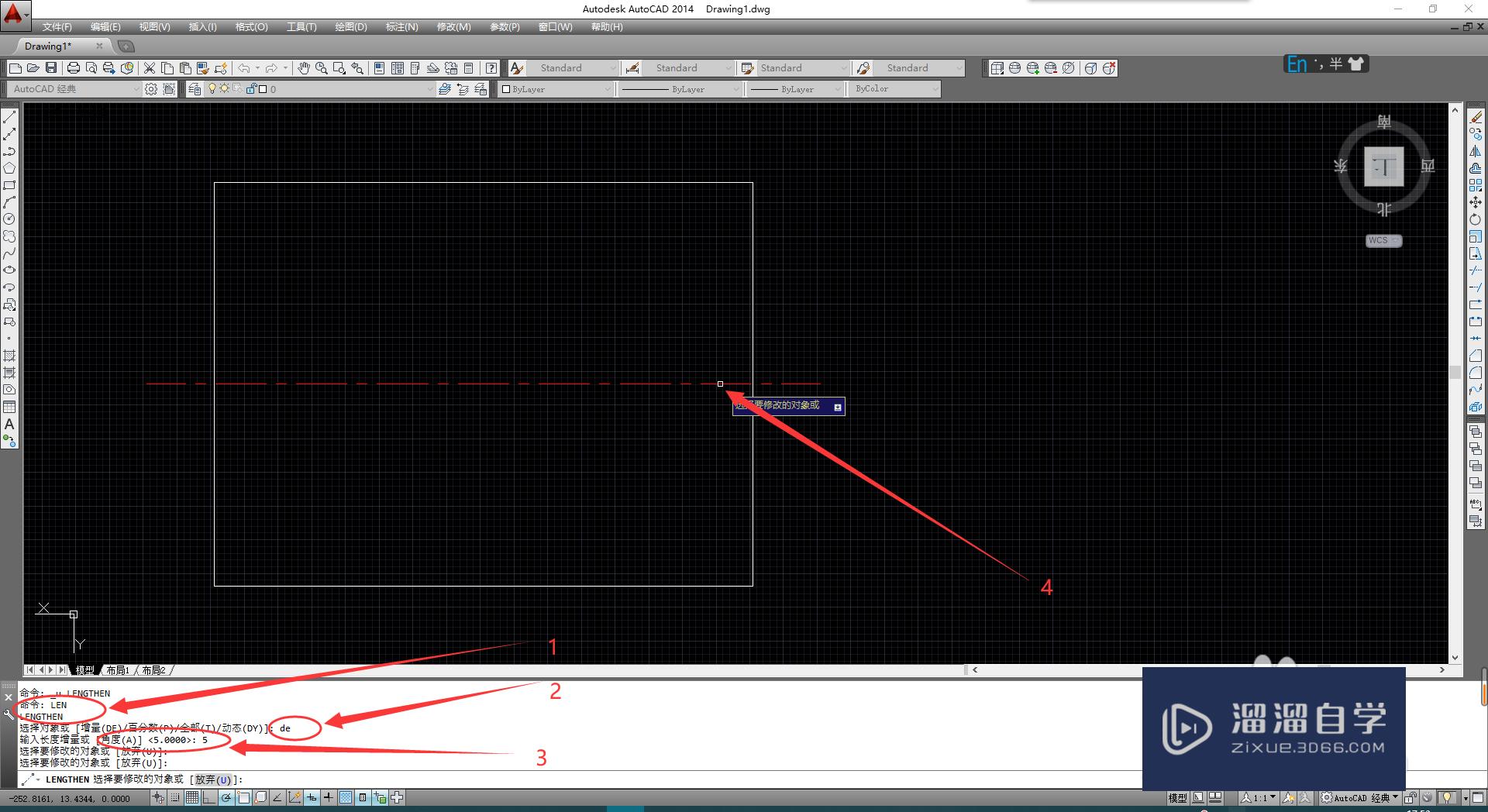Toggle Snap Mode in status bar
The height and width of the screenshot is (812, 1488).
click(x=175, y=797)
